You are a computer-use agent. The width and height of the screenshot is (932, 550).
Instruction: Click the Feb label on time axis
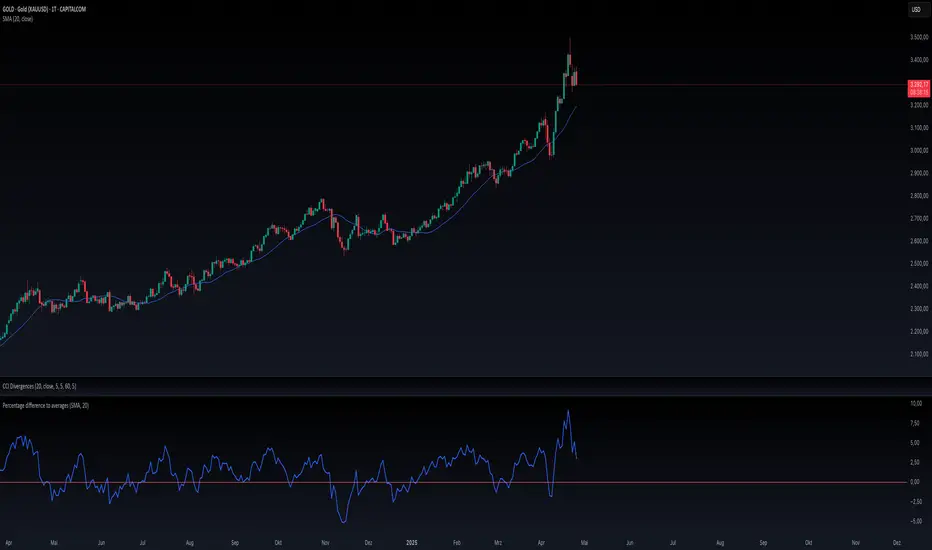(456, 543)
